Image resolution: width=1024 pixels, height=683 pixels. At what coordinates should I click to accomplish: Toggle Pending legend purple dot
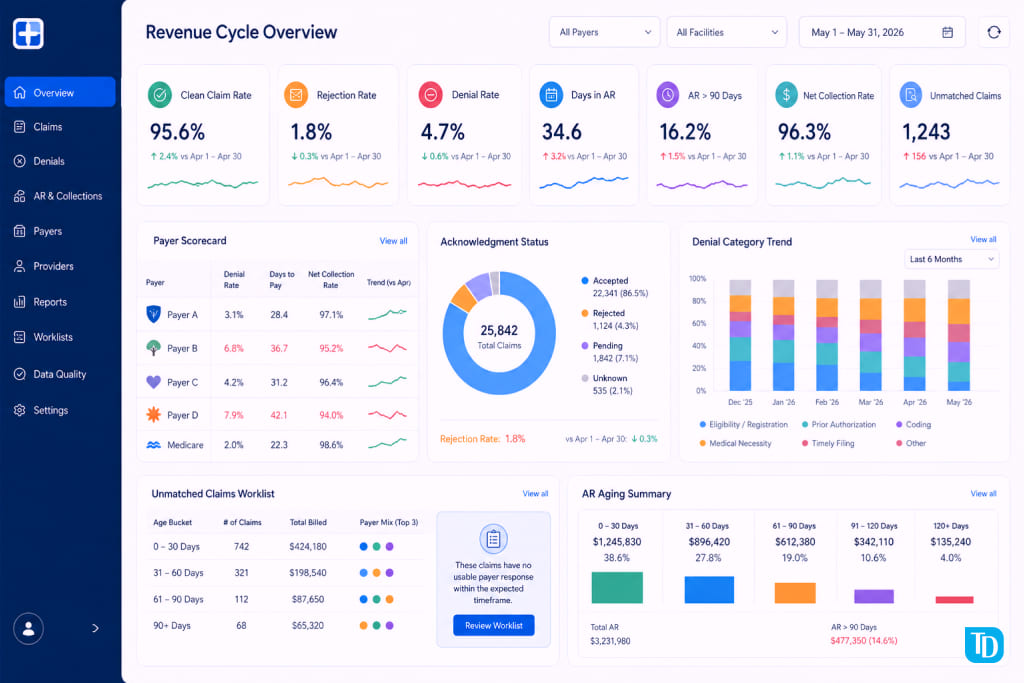coord(584,345)
